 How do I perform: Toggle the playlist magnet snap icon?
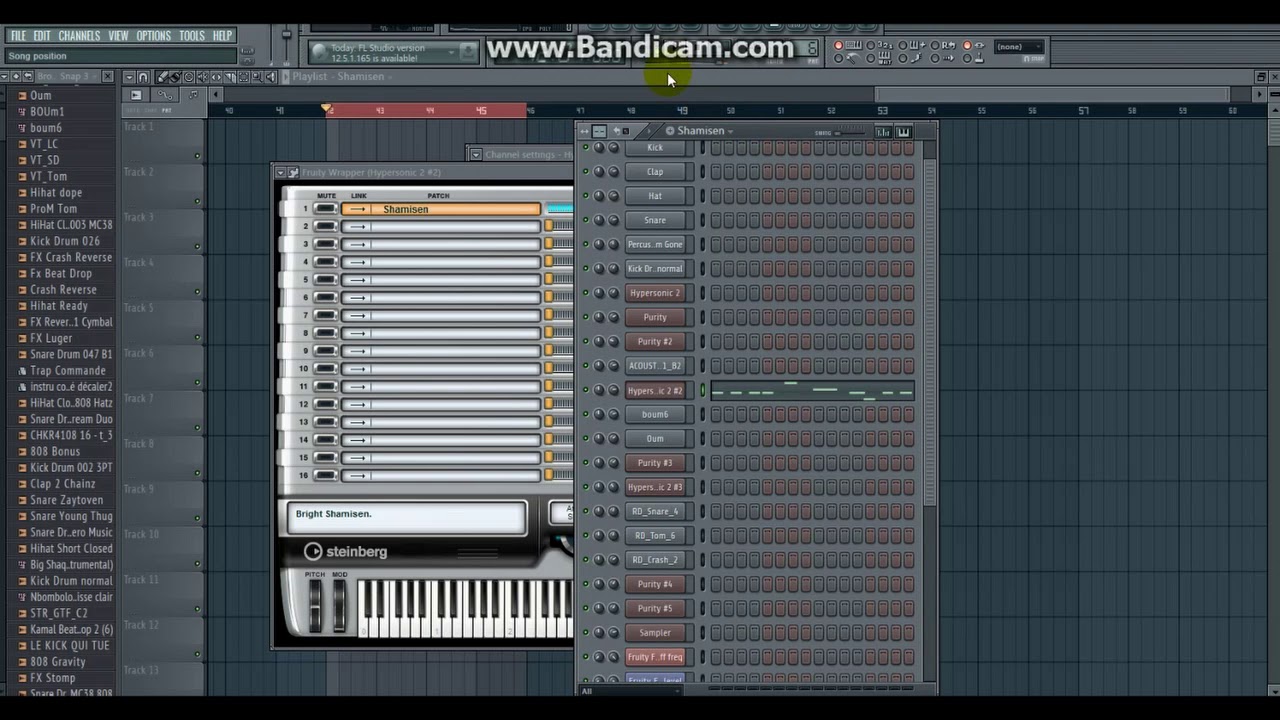coord(143,77)
